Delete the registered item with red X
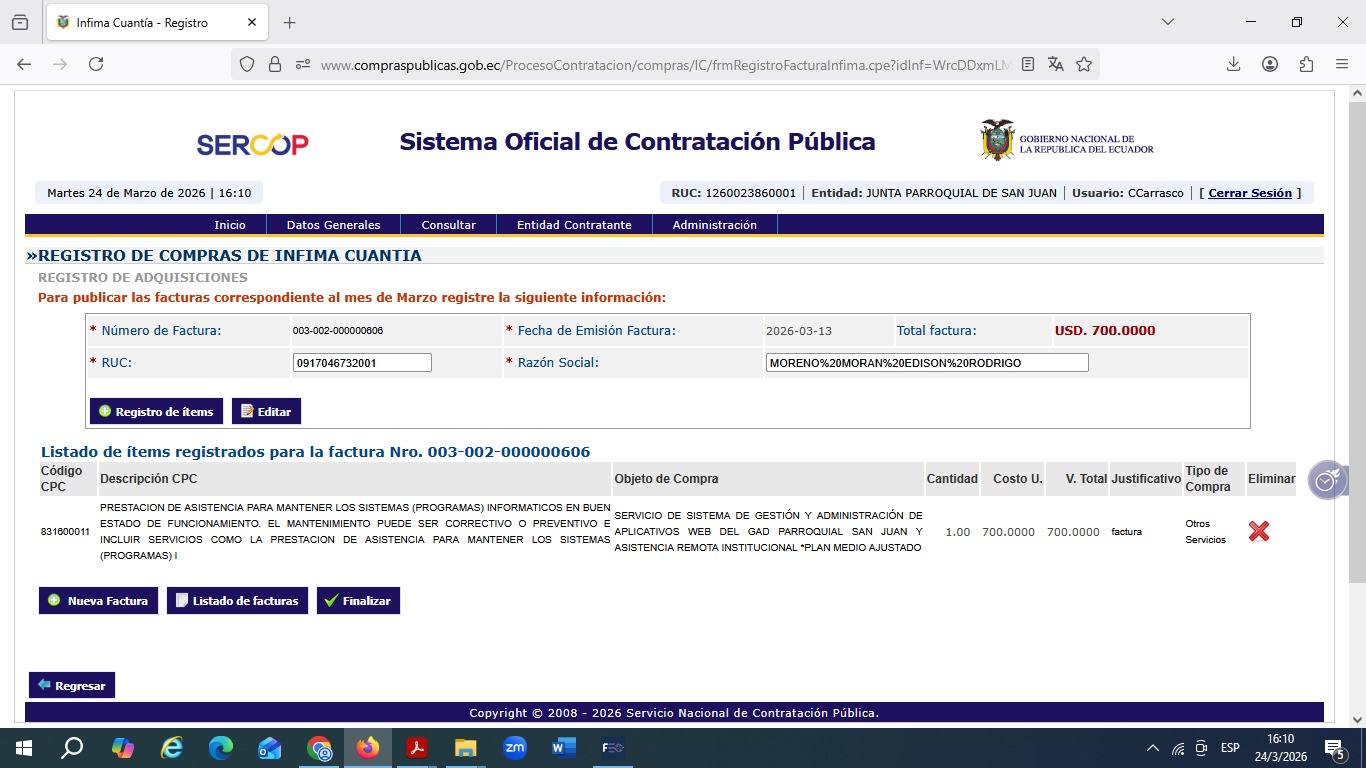The height and width of the screenshot is (768, 1366). click(x=1258, y=532)
